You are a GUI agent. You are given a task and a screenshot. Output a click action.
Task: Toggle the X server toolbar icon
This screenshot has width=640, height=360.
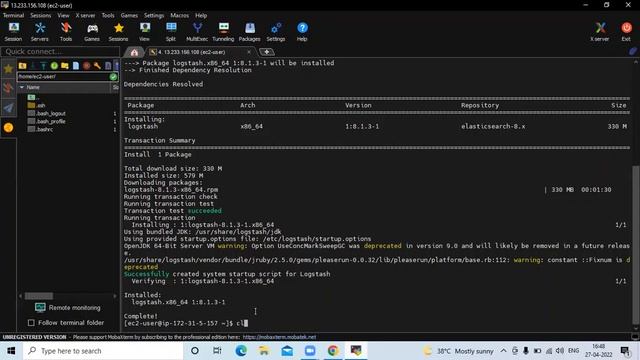point(600,32)
